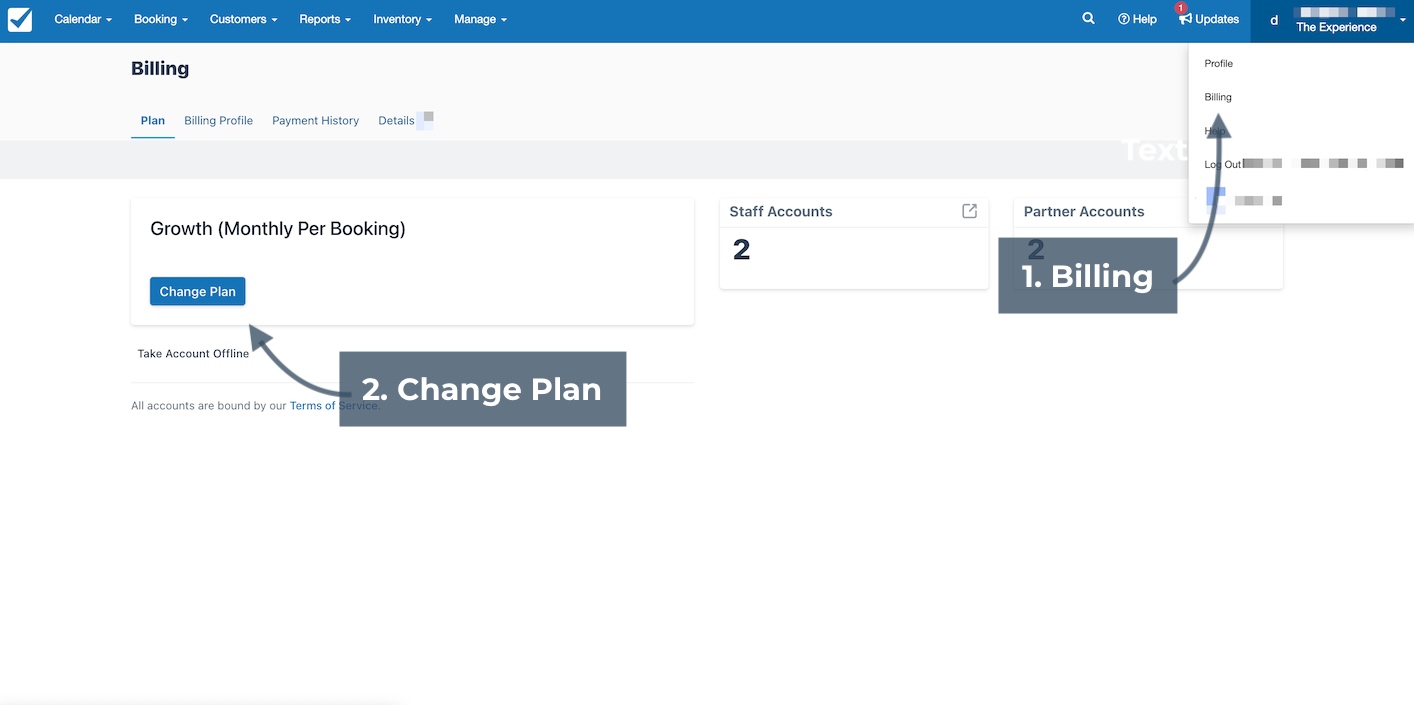1414x705 pixels.
Task: Open the Updates announcements
Action: click(1209, 19)
